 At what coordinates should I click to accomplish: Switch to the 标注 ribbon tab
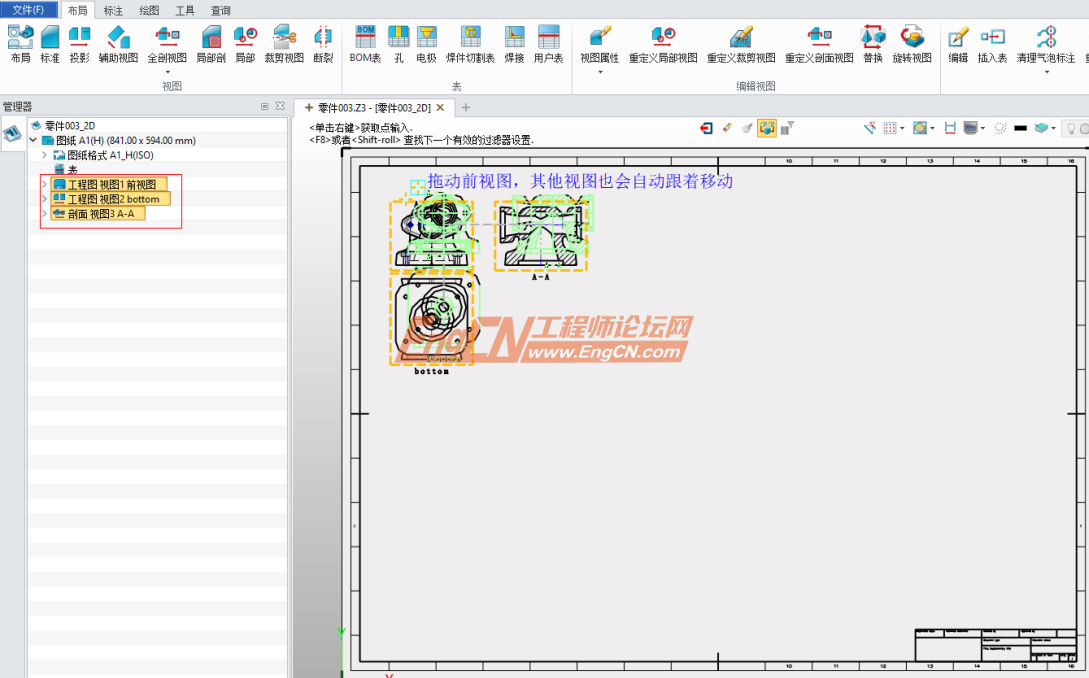(112, 10)
